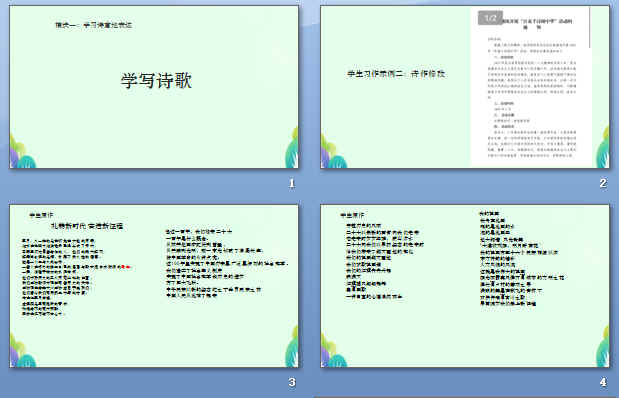The height and width of the screenshot is (398, 619).
Task: Select the right-column poem text on slide 3
Action: point(227,263)
